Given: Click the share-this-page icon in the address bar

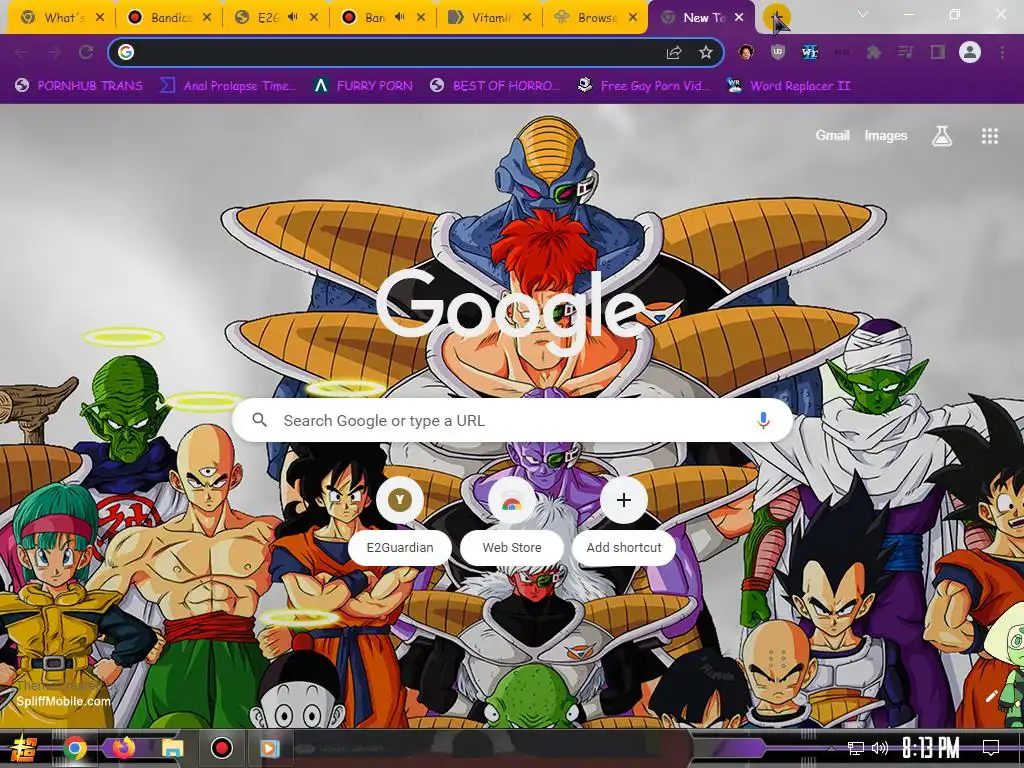Looking at the screenshot, I should click(674, 52).
